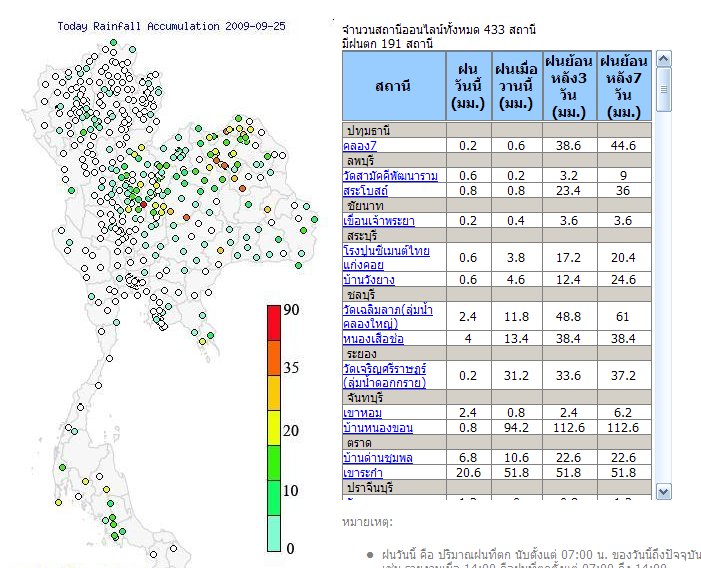Click the yellow 20 legend color band
Viewport: 701px width, 568px height.
274,428
